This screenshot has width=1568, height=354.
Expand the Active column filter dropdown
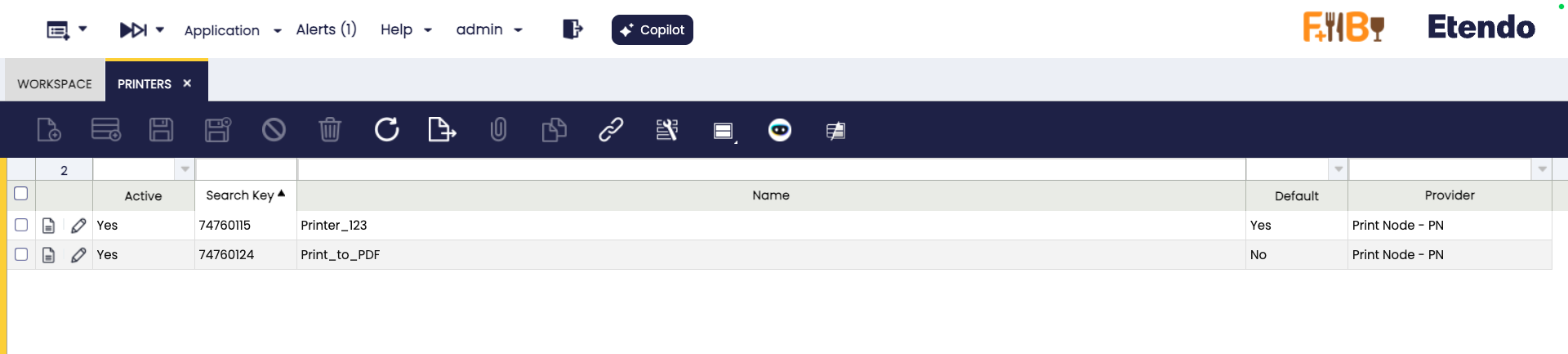pos(185,169)
